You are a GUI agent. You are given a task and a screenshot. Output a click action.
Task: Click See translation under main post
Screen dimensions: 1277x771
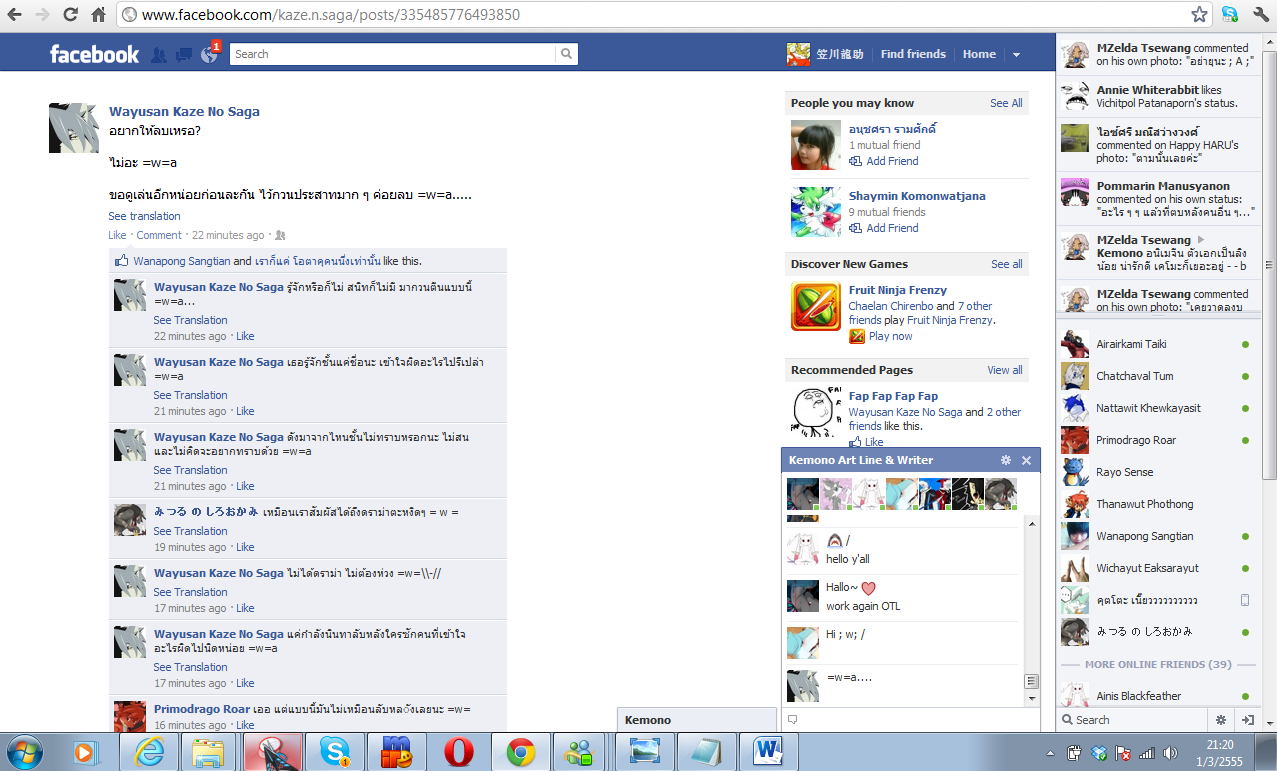[x=145, y=216]
